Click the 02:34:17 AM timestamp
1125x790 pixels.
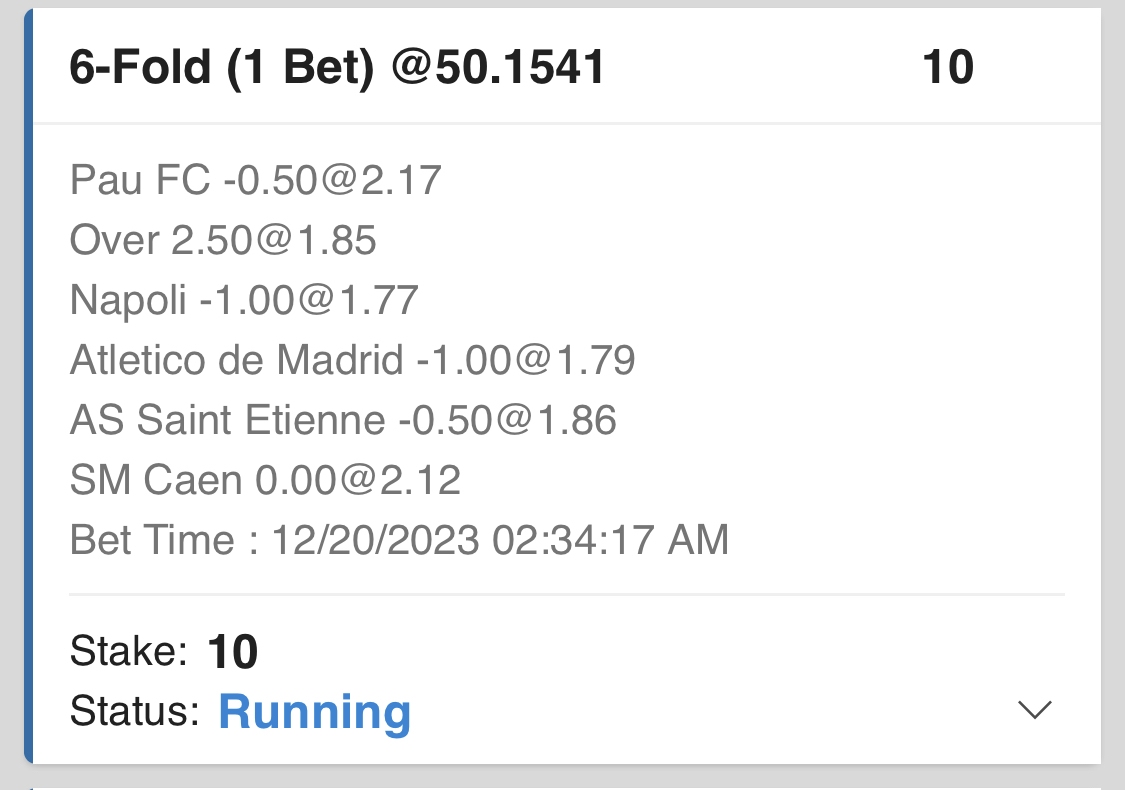(610, 541)
